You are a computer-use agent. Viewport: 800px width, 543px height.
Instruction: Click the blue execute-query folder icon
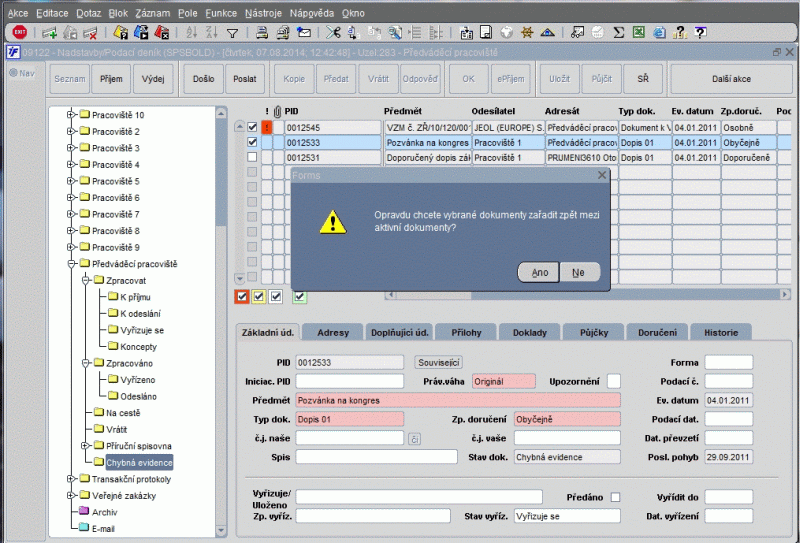(x=141, y=33)
